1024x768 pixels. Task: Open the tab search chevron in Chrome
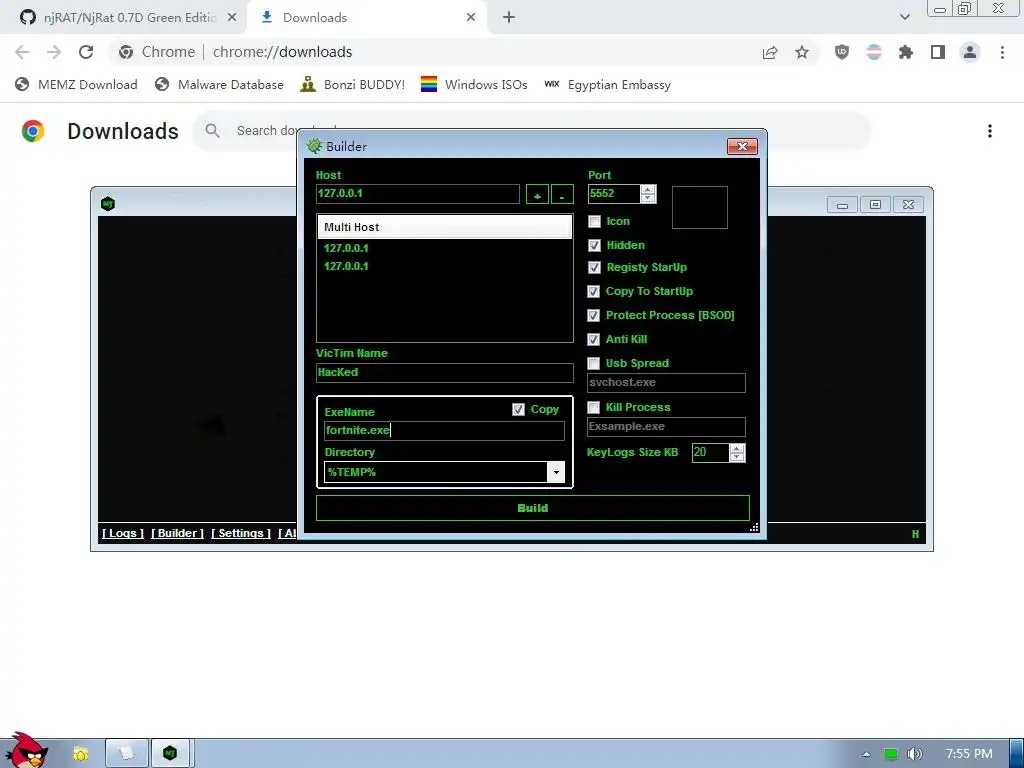(904, 18)
